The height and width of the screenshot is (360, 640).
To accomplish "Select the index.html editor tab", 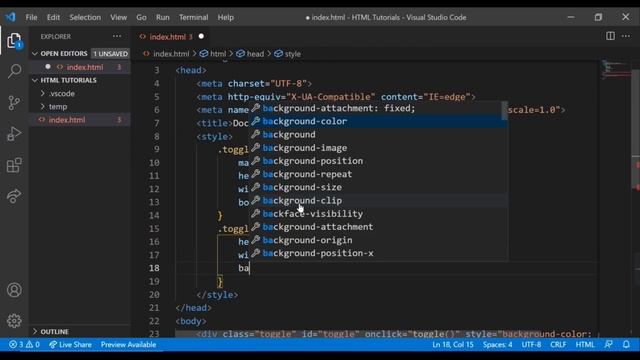I will click(171, 37).
